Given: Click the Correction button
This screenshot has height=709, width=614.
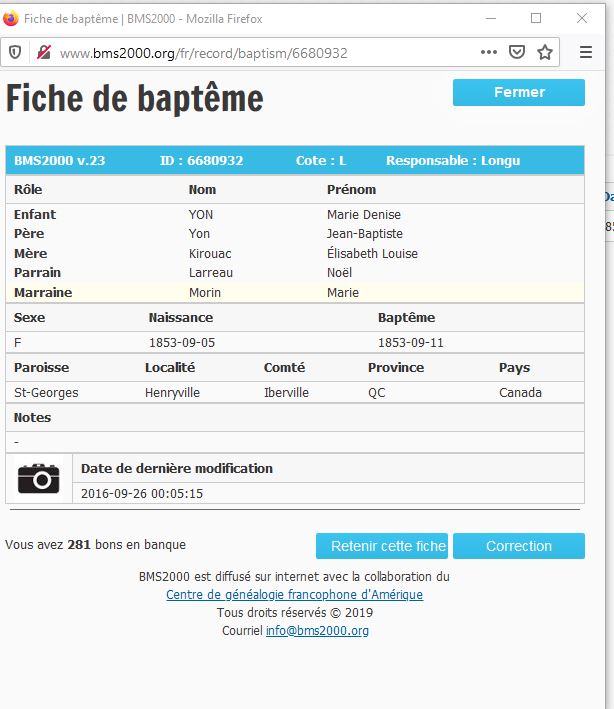Looking at the screenshot, I should 519,546.
